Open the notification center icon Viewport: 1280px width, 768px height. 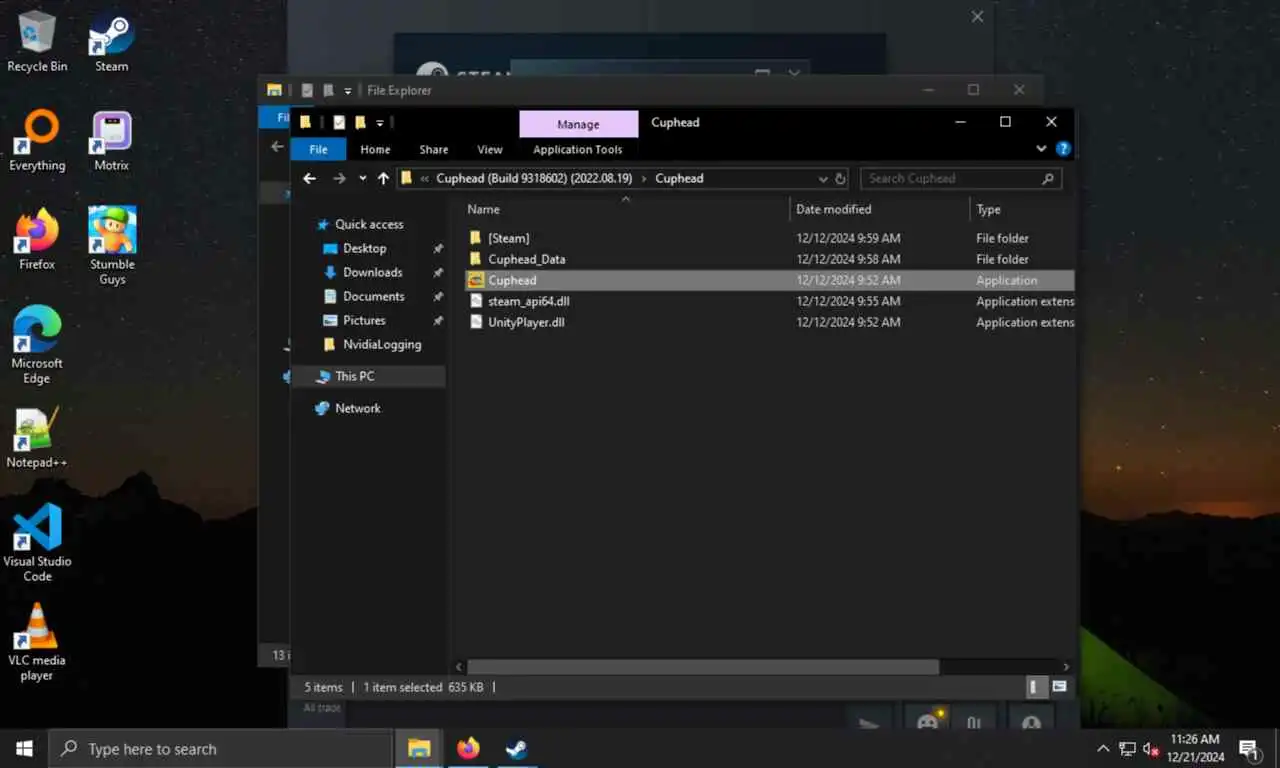click(x=1249, y=749)
